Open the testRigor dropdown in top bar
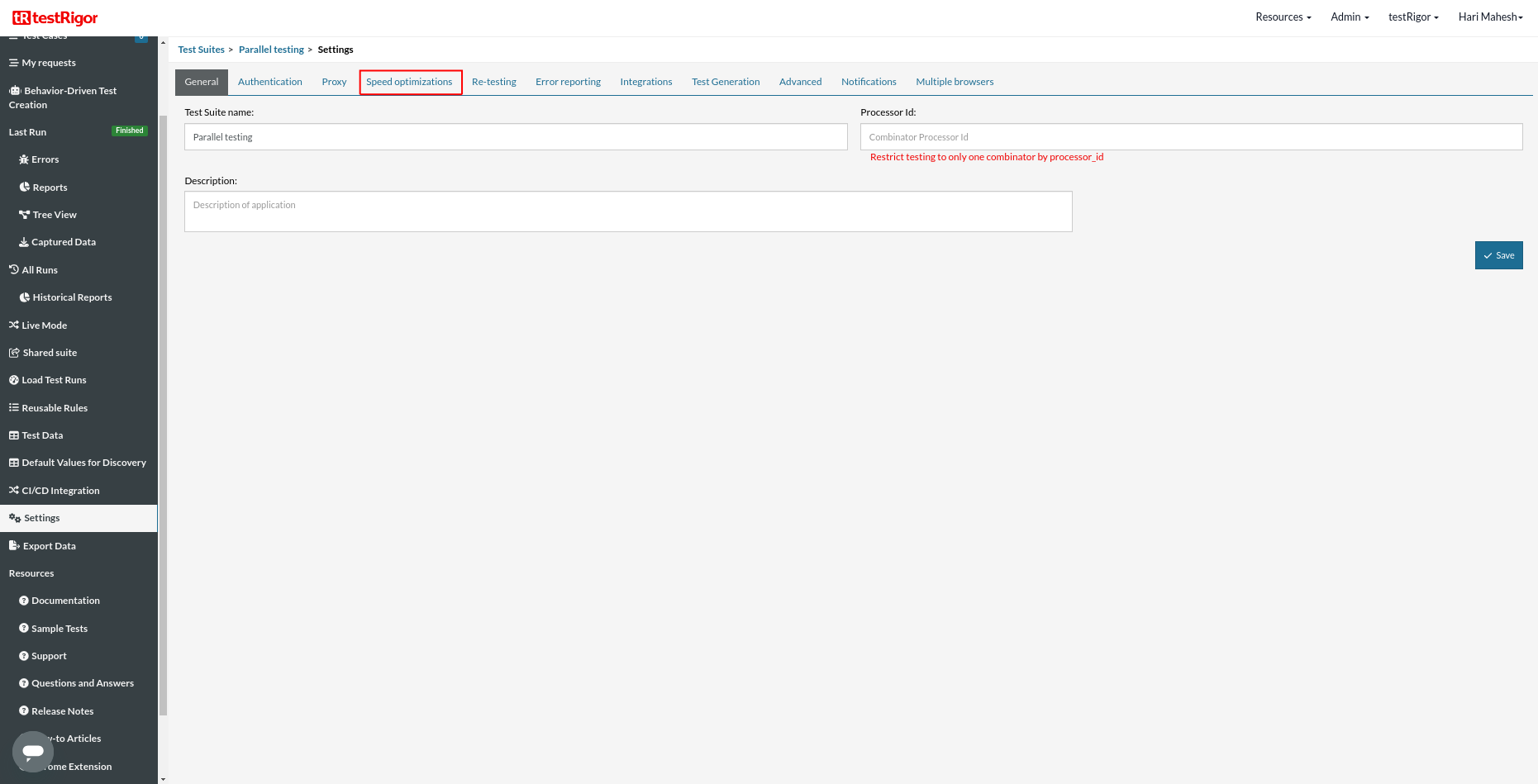Image resolution: width=1538 pixels, height=784 pixels. click(1413, 17)
